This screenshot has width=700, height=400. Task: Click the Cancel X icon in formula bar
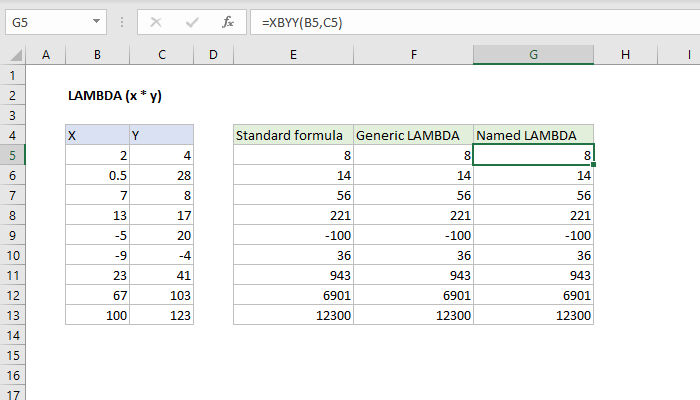[156, 22]
